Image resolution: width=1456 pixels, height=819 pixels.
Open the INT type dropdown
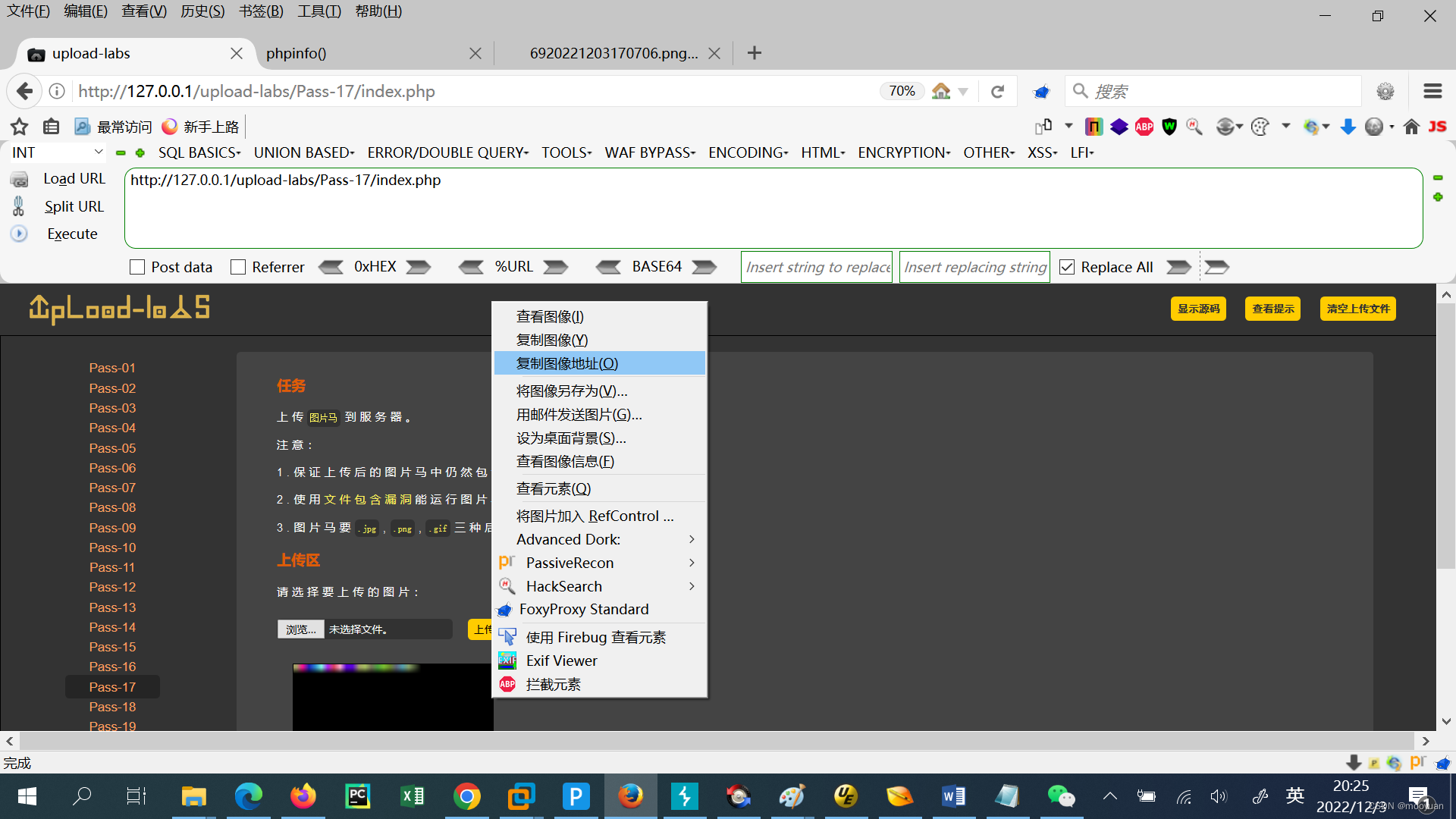coord(57,152)
